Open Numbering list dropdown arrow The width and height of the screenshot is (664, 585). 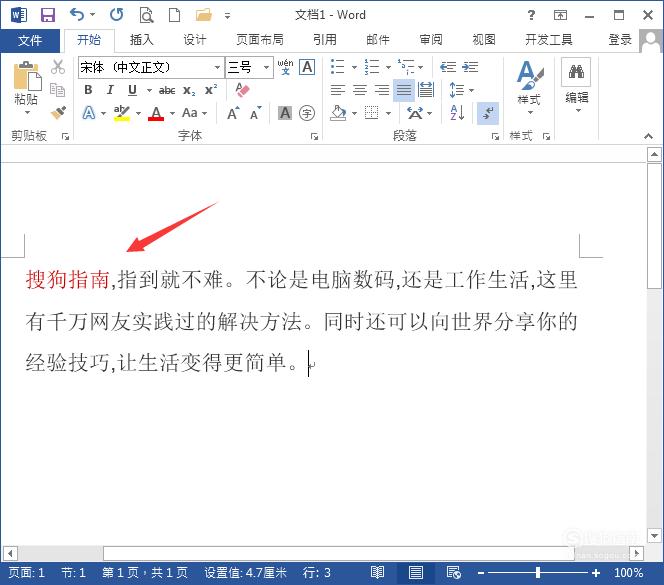coord(388,67)
